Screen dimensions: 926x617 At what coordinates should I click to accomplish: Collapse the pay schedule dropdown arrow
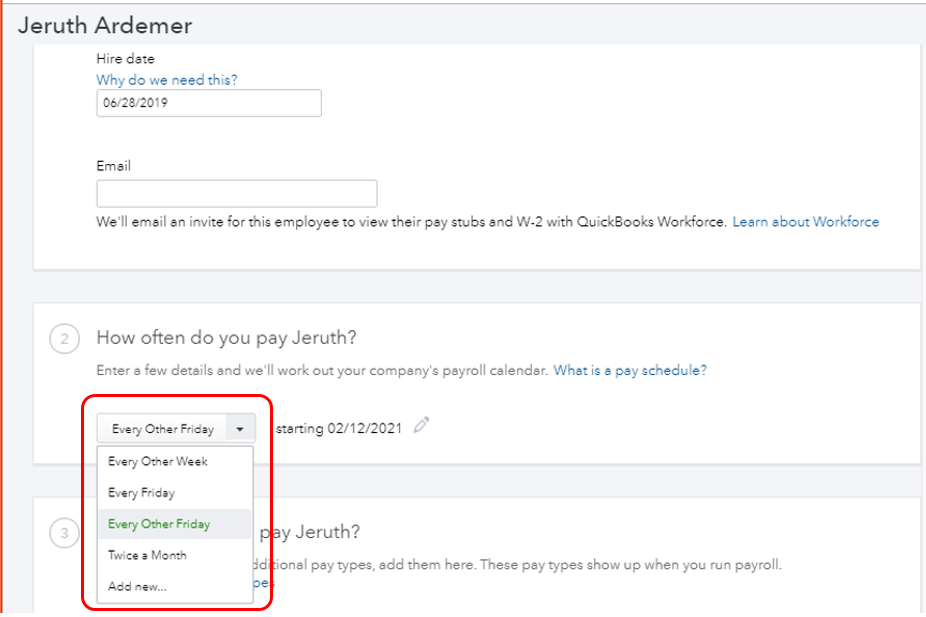tap(240, 429)
